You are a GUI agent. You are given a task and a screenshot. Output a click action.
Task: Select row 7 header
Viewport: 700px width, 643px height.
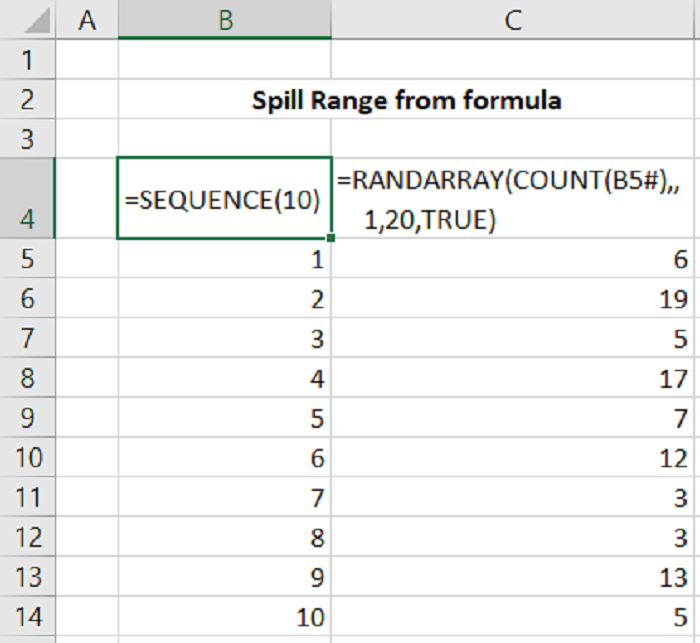28,338
